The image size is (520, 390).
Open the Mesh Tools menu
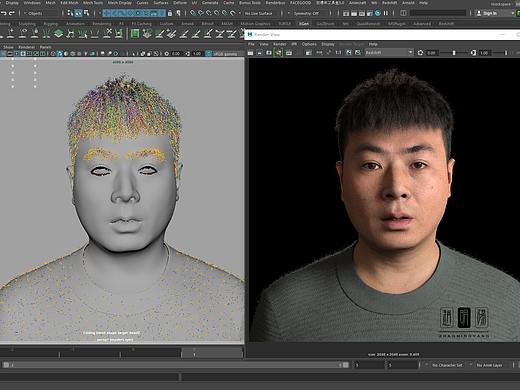(x=93, y=3)
